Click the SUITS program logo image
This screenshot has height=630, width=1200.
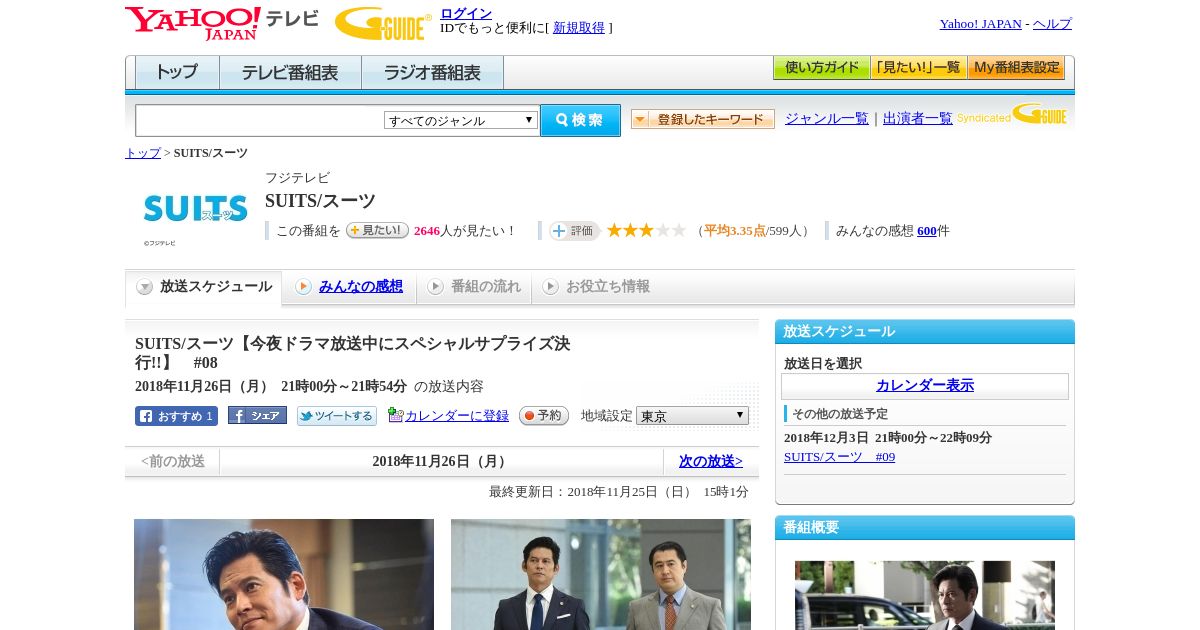[195, 208]
